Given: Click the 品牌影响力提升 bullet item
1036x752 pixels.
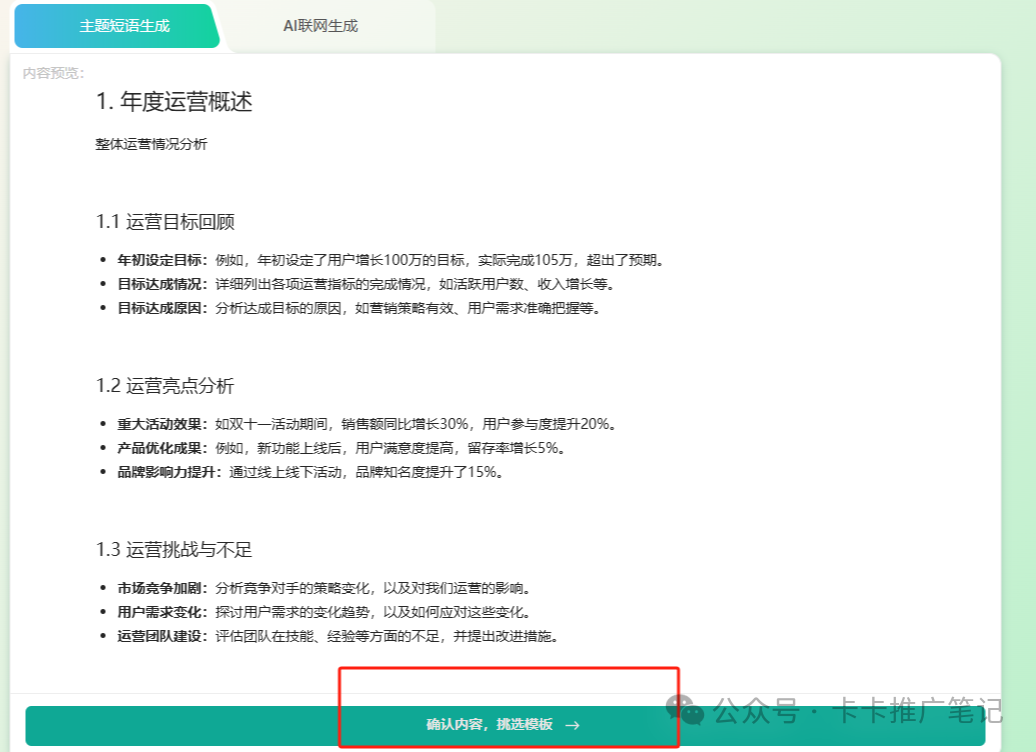Looking at the screenshot, I should (x=310, y=472).
